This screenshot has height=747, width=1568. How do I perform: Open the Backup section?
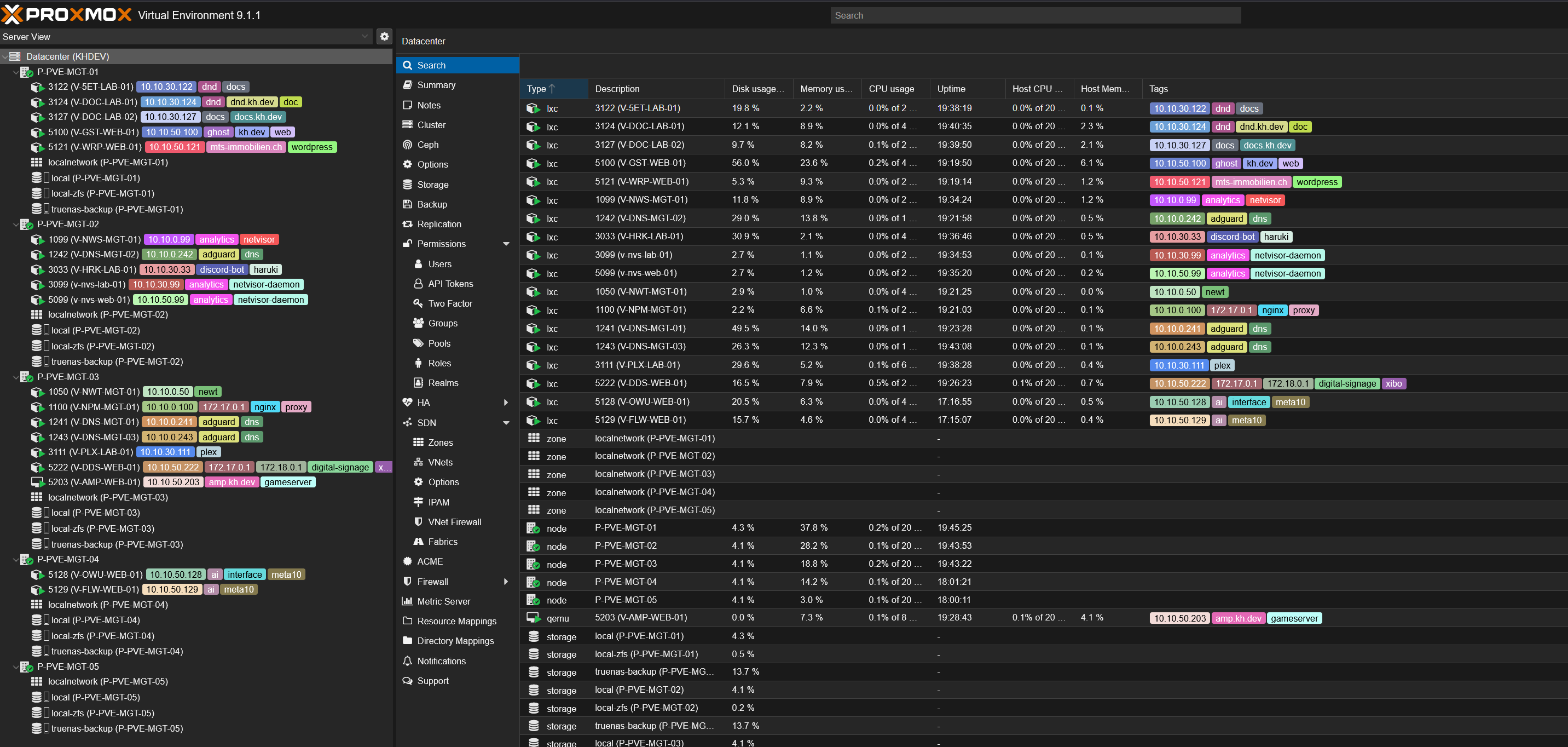coord(432,204)
